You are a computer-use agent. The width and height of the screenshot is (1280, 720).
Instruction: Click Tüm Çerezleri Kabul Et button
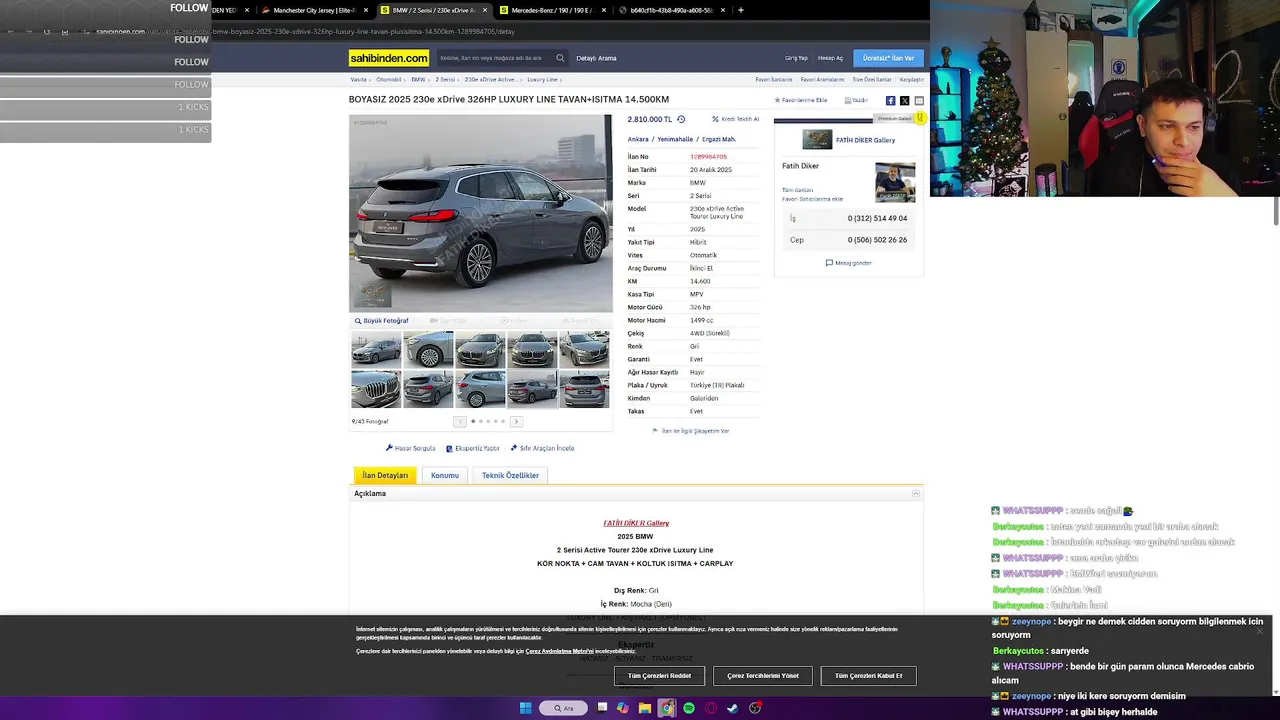coord(868,676)
